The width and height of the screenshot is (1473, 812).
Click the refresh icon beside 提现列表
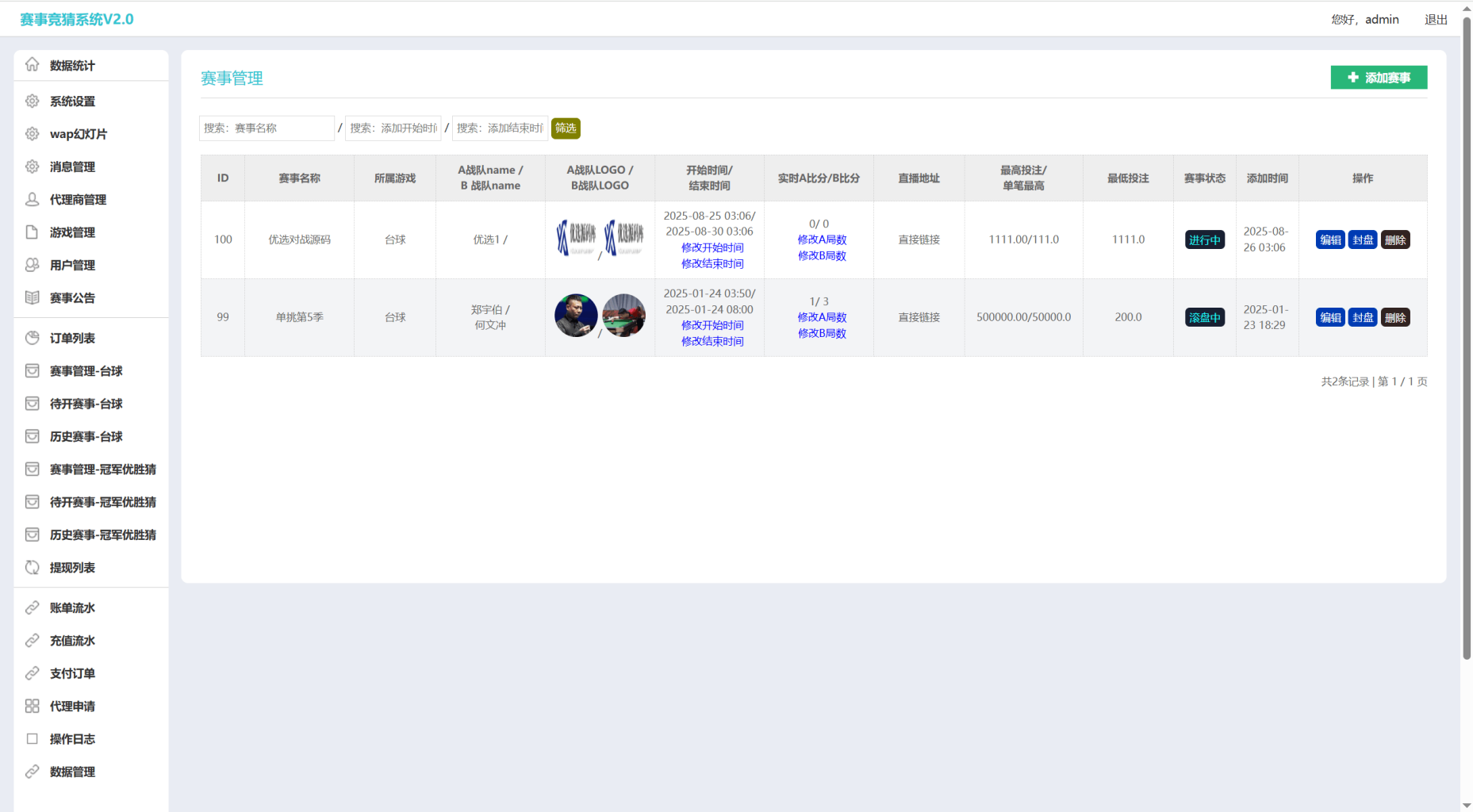[32, 567]
